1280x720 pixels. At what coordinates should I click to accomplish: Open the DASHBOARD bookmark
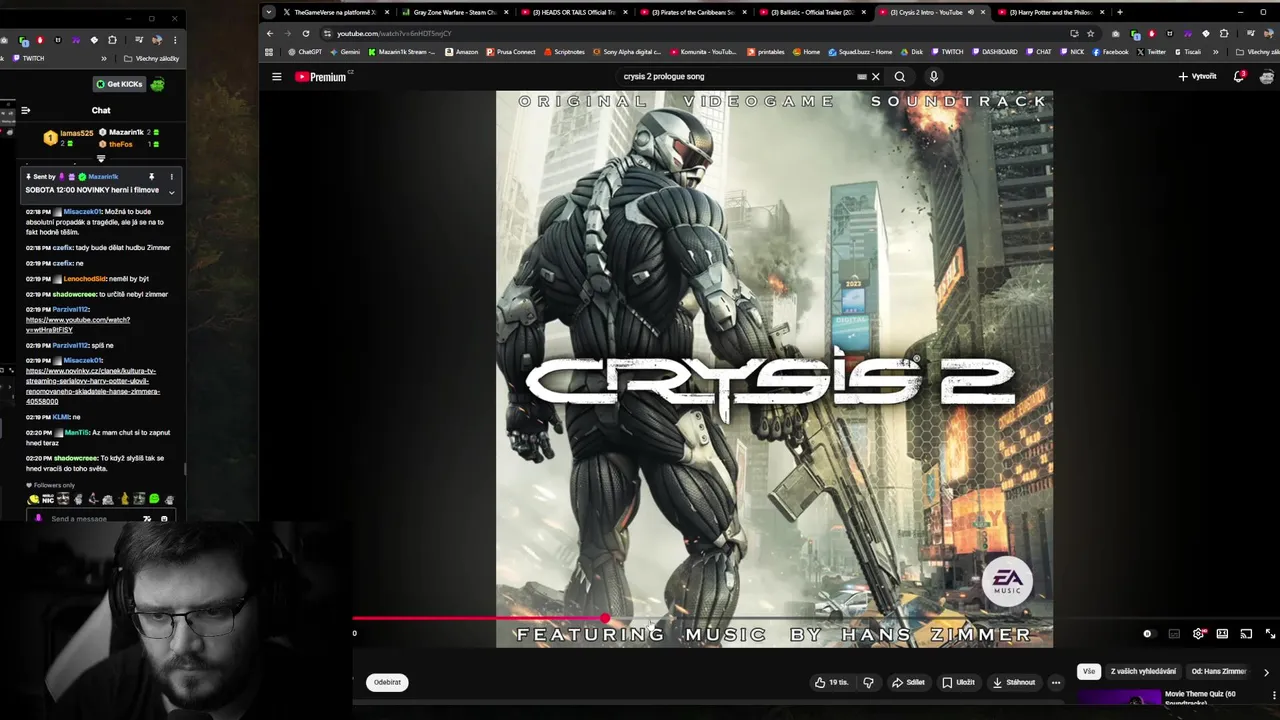click(996, 51)
